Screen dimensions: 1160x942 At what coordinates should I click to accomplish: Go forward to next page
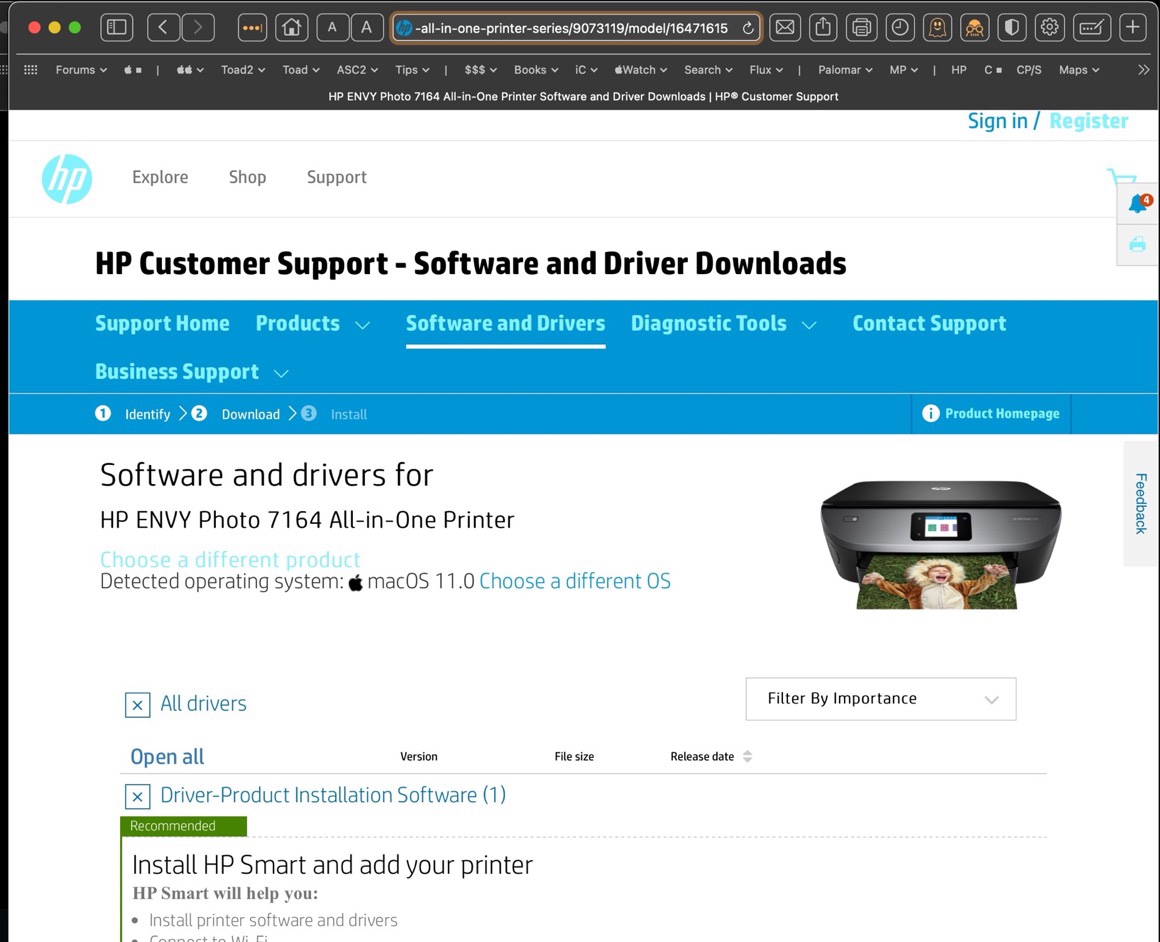click(198, 28)
